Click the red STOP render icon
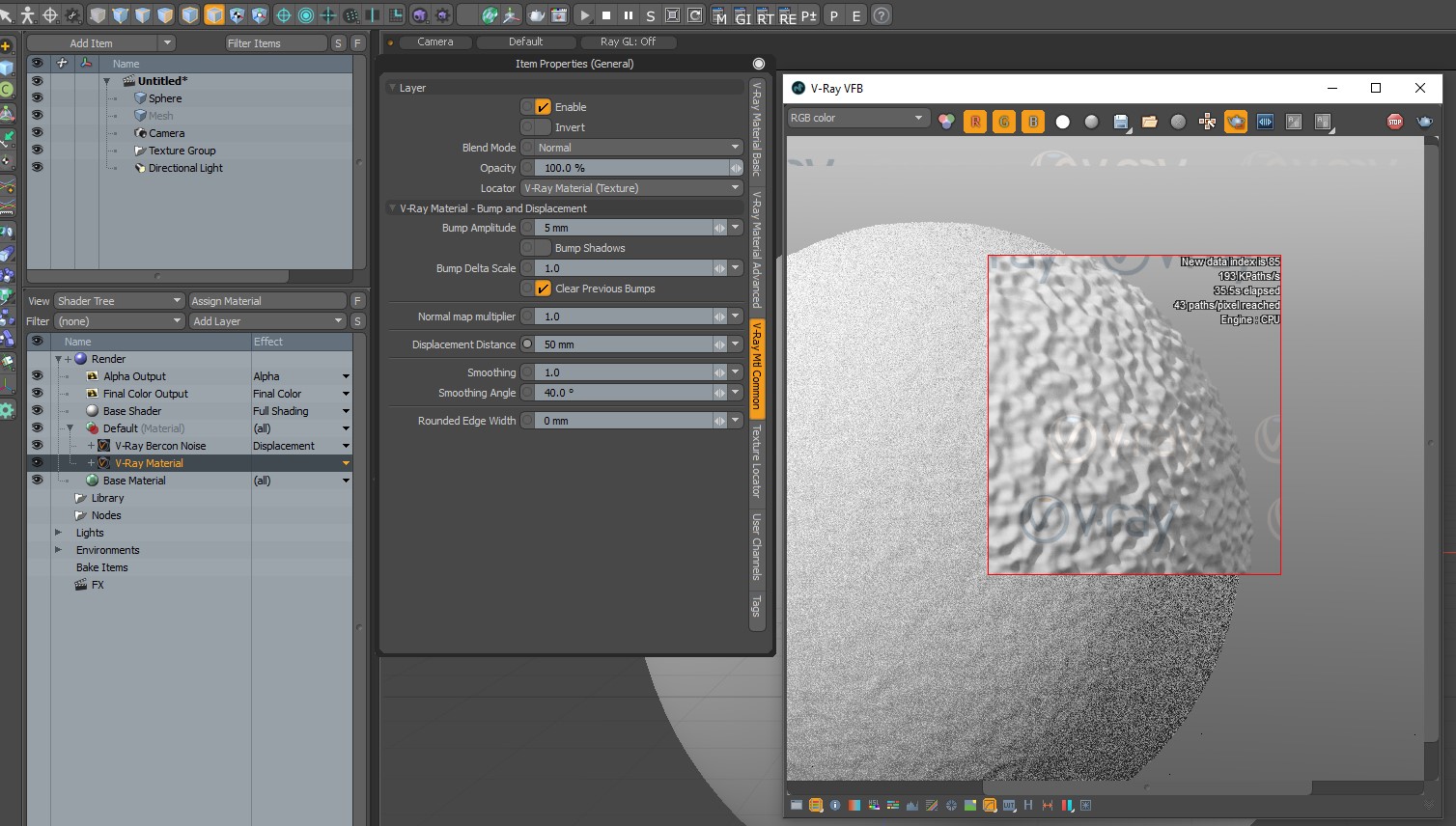The width and height of the screenshot is (1456, 826). point(1394,122)
